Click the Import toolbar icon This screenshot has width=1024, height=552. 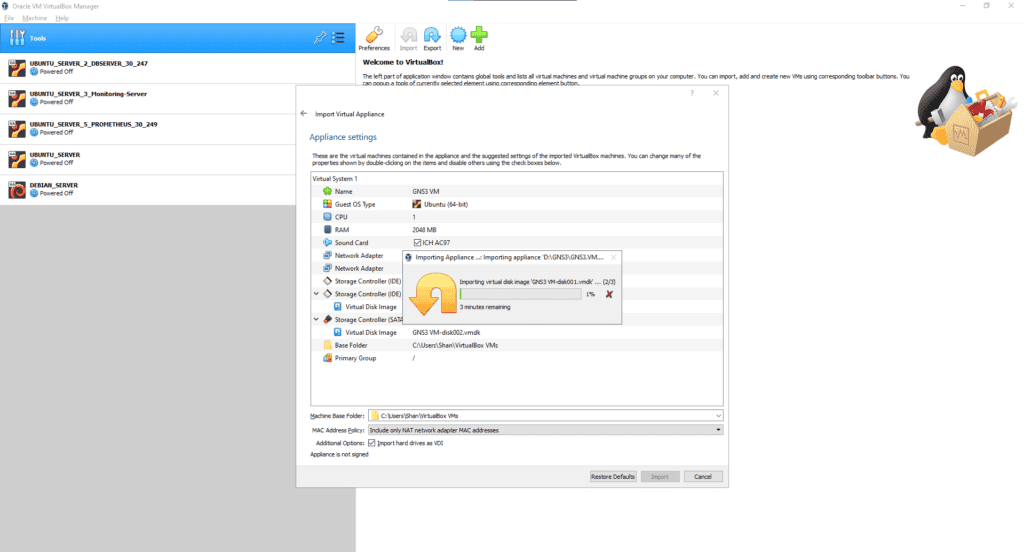[x=408, y=39]
